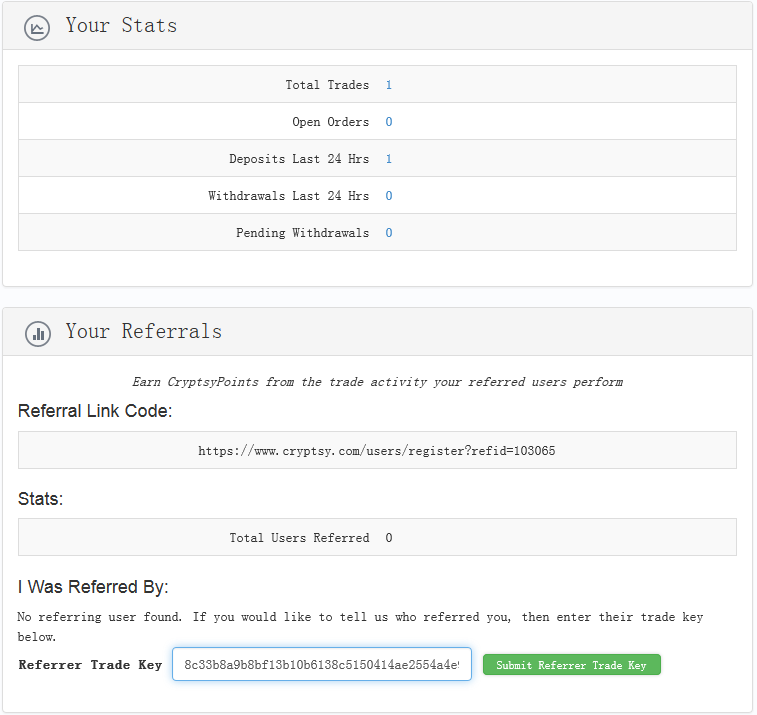Click the Referral Link Code heading
The height and width of the screenshot is (715, 757).
pos(95,411)
